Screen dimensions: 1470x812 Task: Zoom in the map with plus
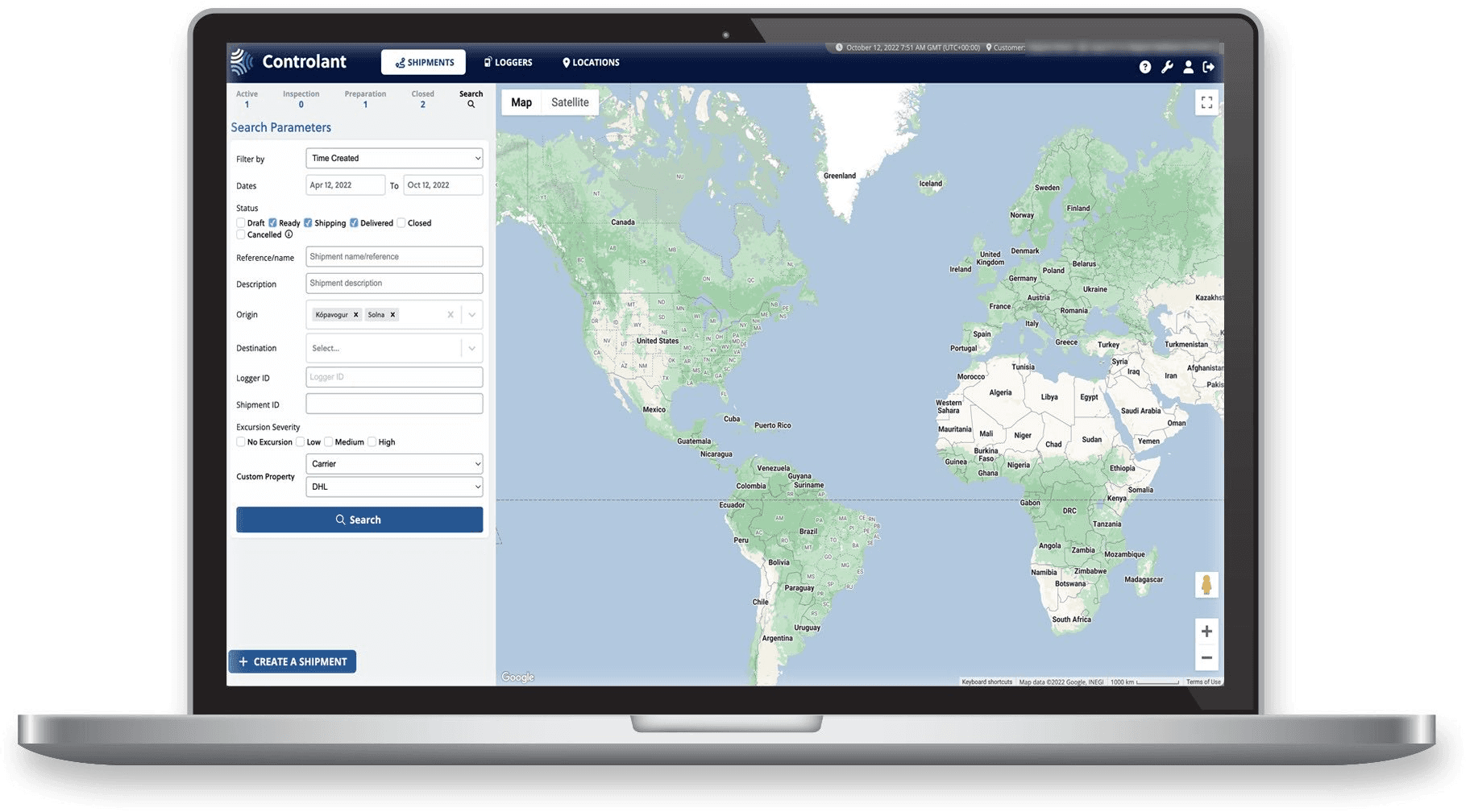pyautogui.click(x=1206, y=632)
